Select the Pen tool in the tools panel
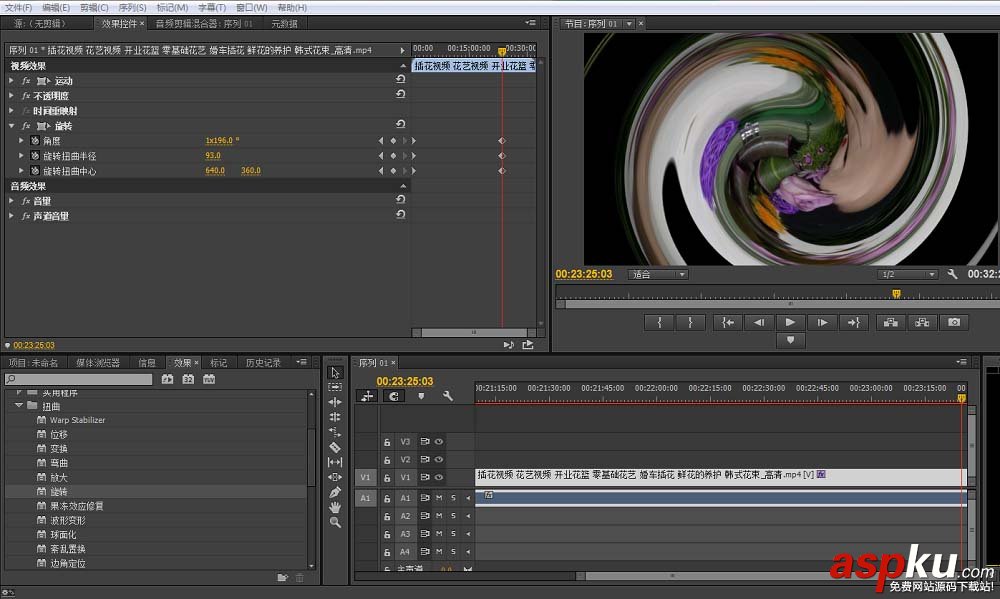 click(x=335, y=492)
